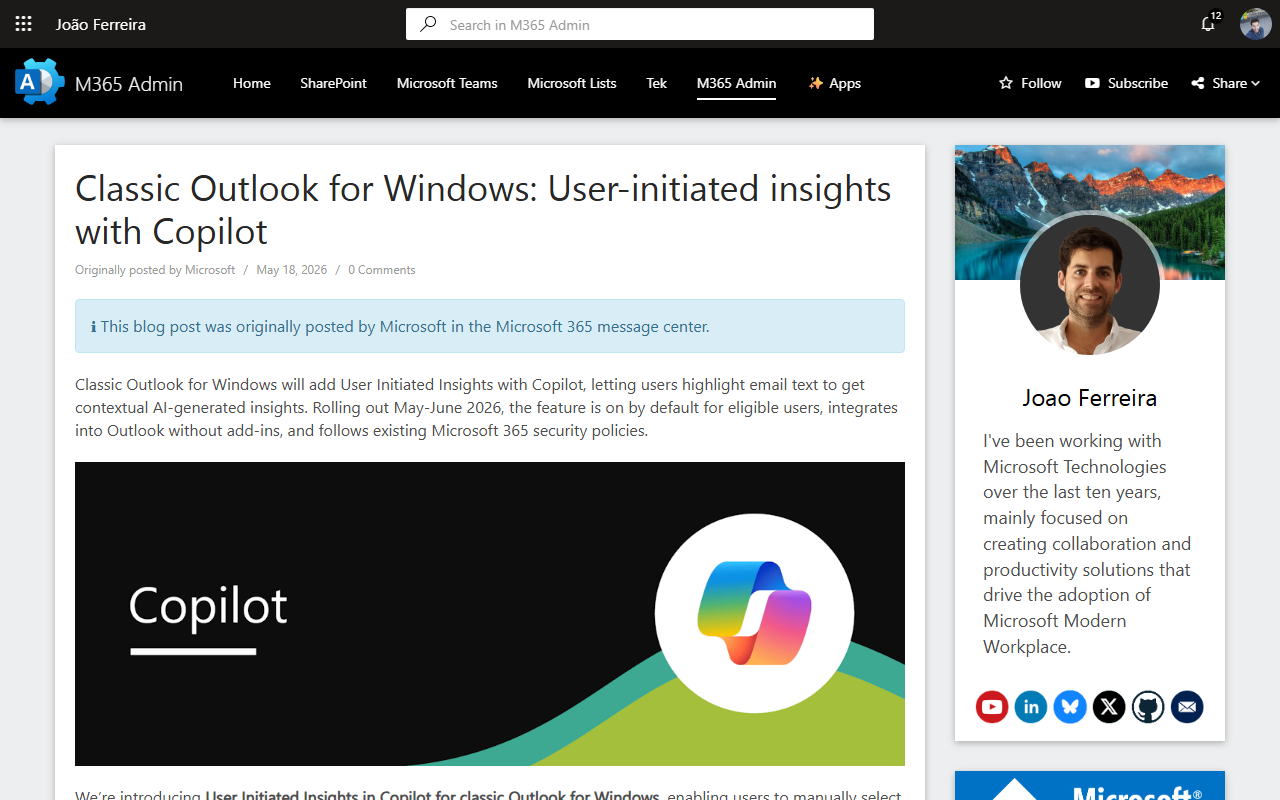Open the email contact icon
1280x800 pixels.
1187,707
